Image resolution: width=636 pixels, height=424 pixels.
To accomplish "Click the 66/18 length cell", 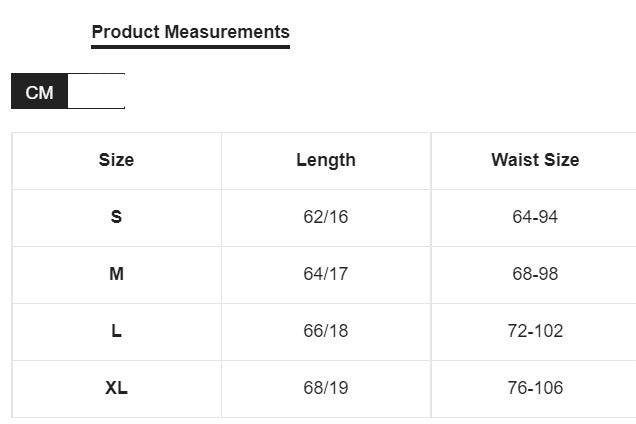I will (325, 331).
